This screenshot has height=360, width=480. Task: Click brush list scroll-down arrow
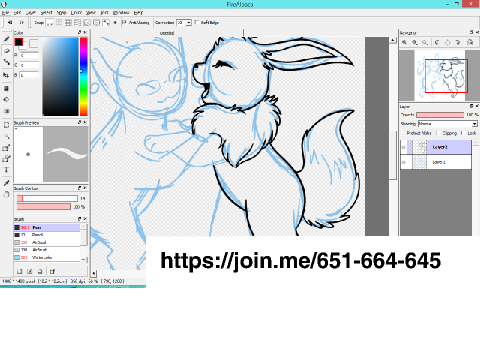[x=84, y=259]
